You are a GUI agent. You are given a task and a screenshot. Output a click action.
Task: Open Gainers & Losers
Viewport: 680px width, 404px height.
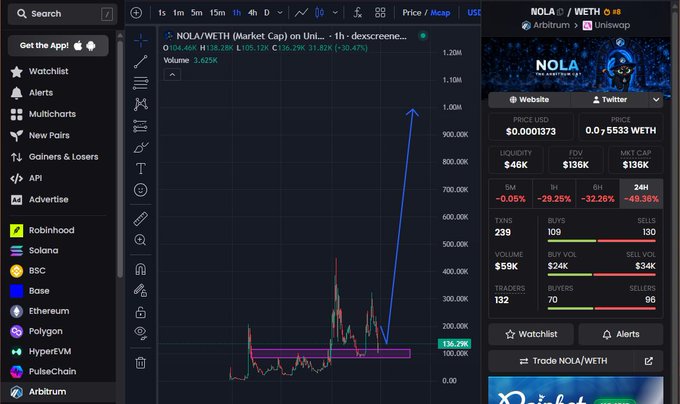pyautogui.click(x=59, y=157)
